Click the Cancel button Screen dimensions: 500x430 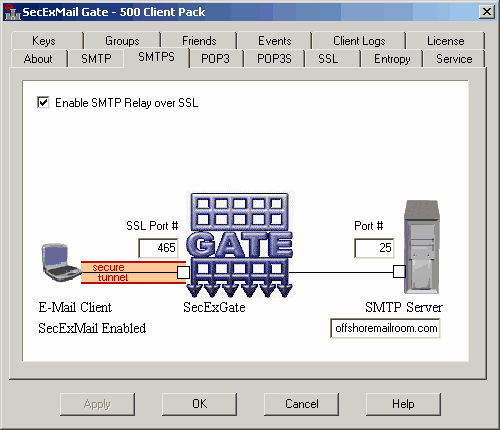click(x=301, y=404)
